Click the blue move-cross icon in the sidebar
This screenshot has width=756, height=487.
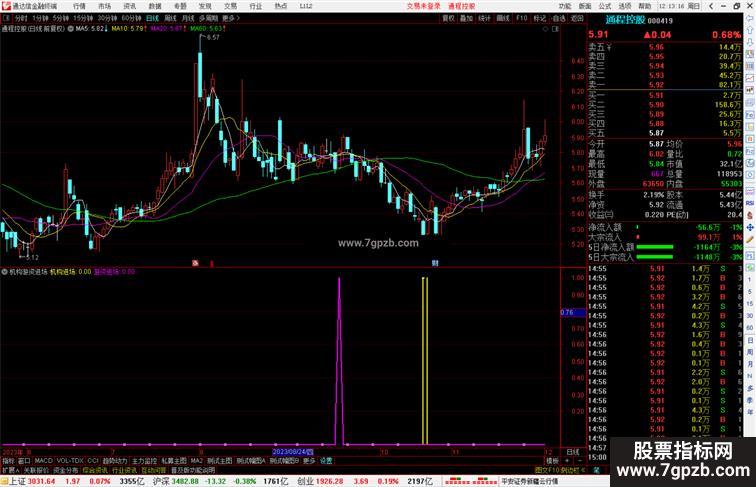[x=750, y=227]
